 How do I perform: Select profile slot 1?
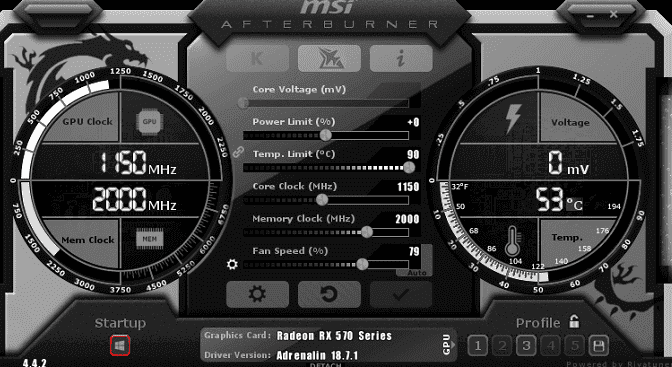[x=478, y=346]
